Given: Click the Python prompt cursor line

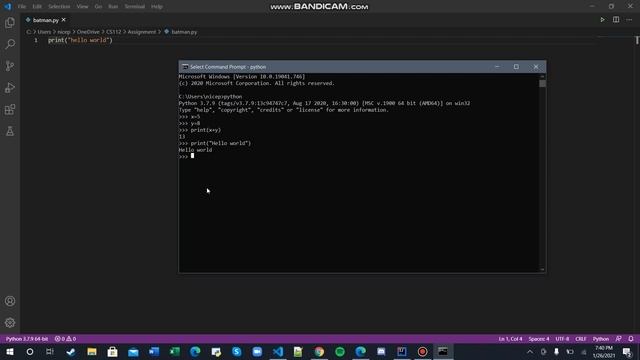Looking at the screenshot, I should coord(186,156).
